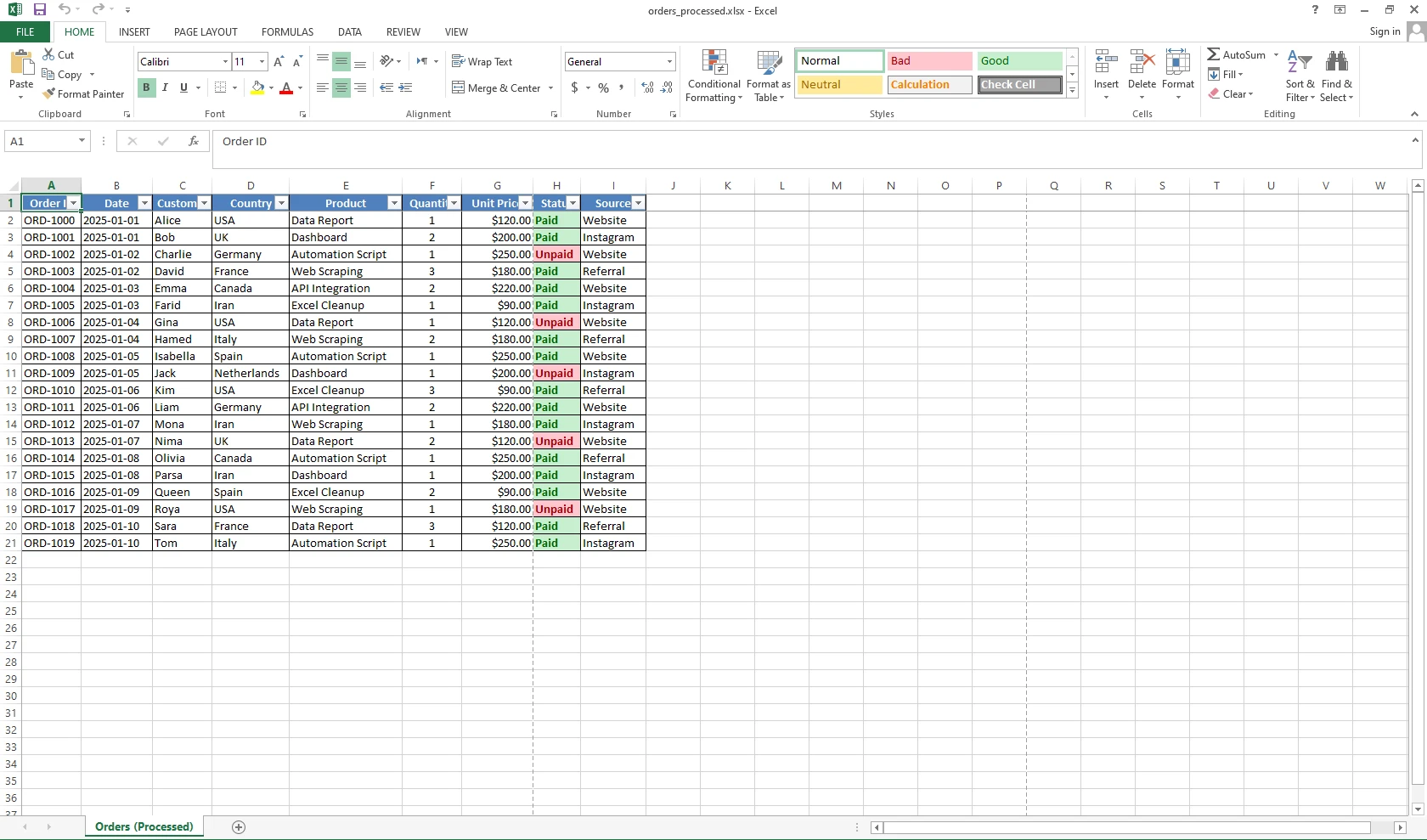Screen dimensions: 1427x840
Task: Apply the Good cell style
Action: pos(1018,61)
